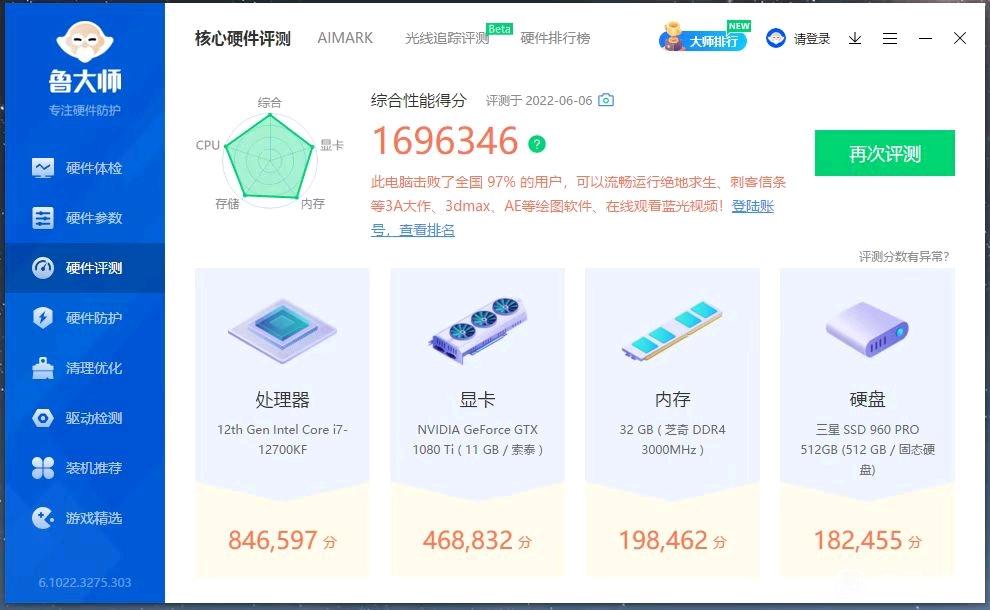Click the 大师排行 badge button
990x610 pixels.
704,38
